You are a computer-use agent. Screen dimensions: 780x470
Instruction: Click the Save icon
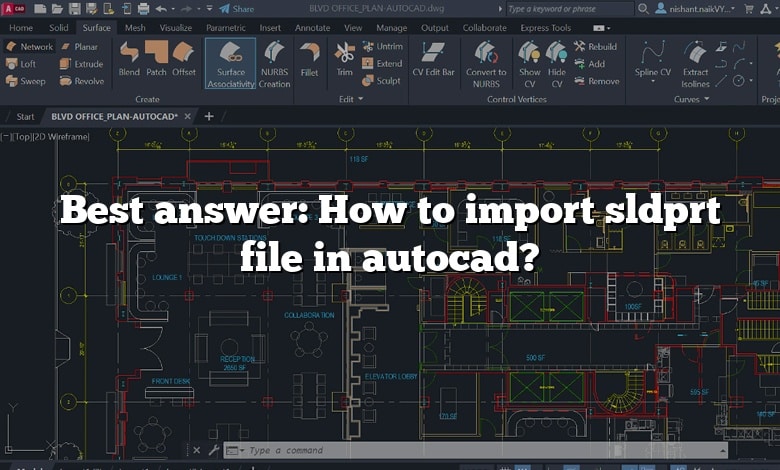74,9
